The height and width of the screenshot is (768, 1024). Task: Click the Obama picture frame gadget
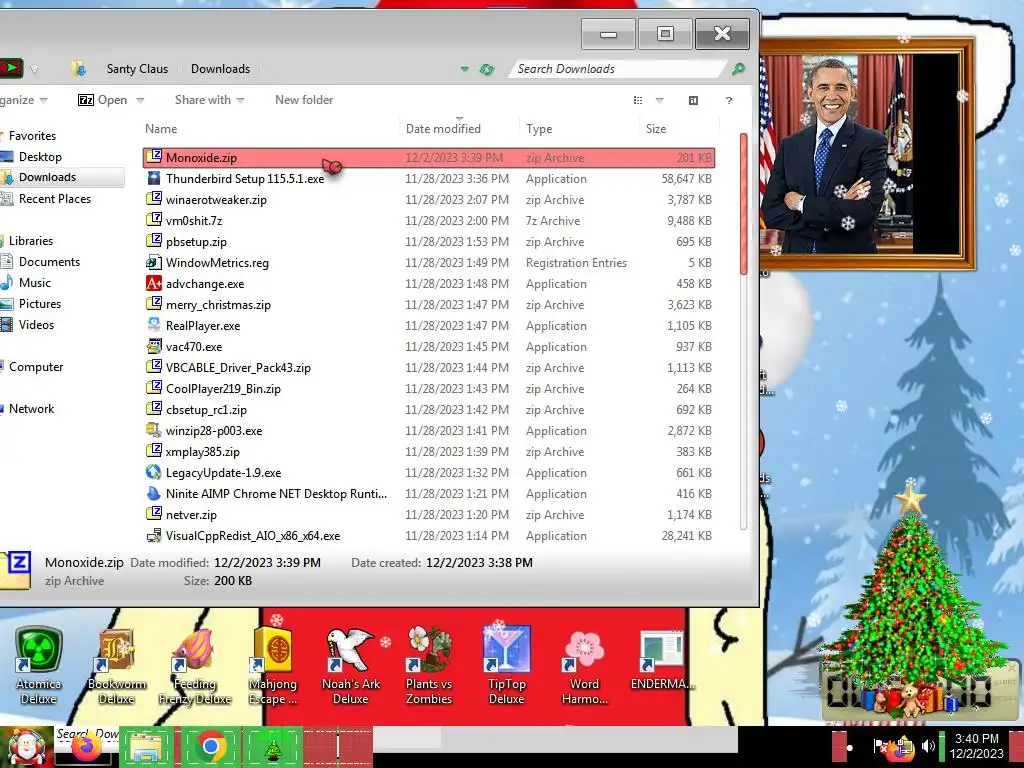coord(866,154)
